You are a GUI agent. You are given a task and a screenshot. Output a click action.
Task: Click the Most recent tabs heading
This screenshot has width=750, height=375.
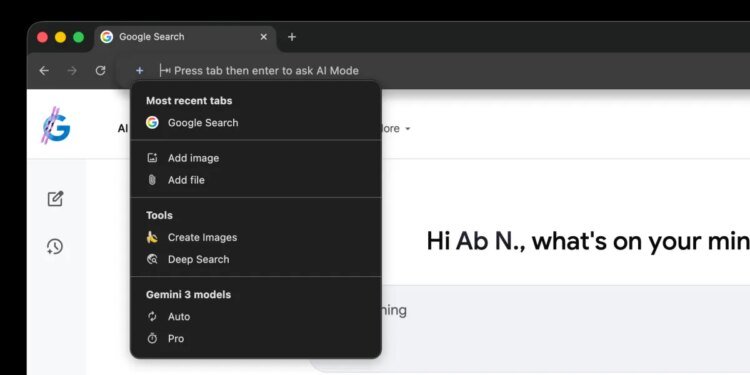189,101
